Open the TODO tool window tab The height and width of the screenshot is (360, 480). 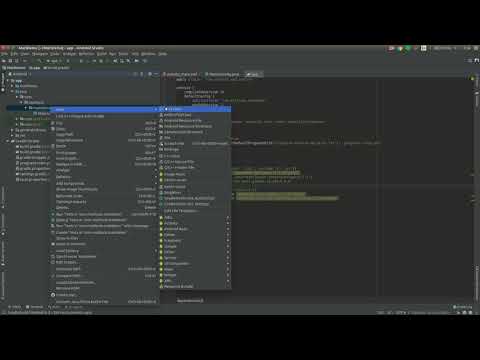[x=14, y=307]
